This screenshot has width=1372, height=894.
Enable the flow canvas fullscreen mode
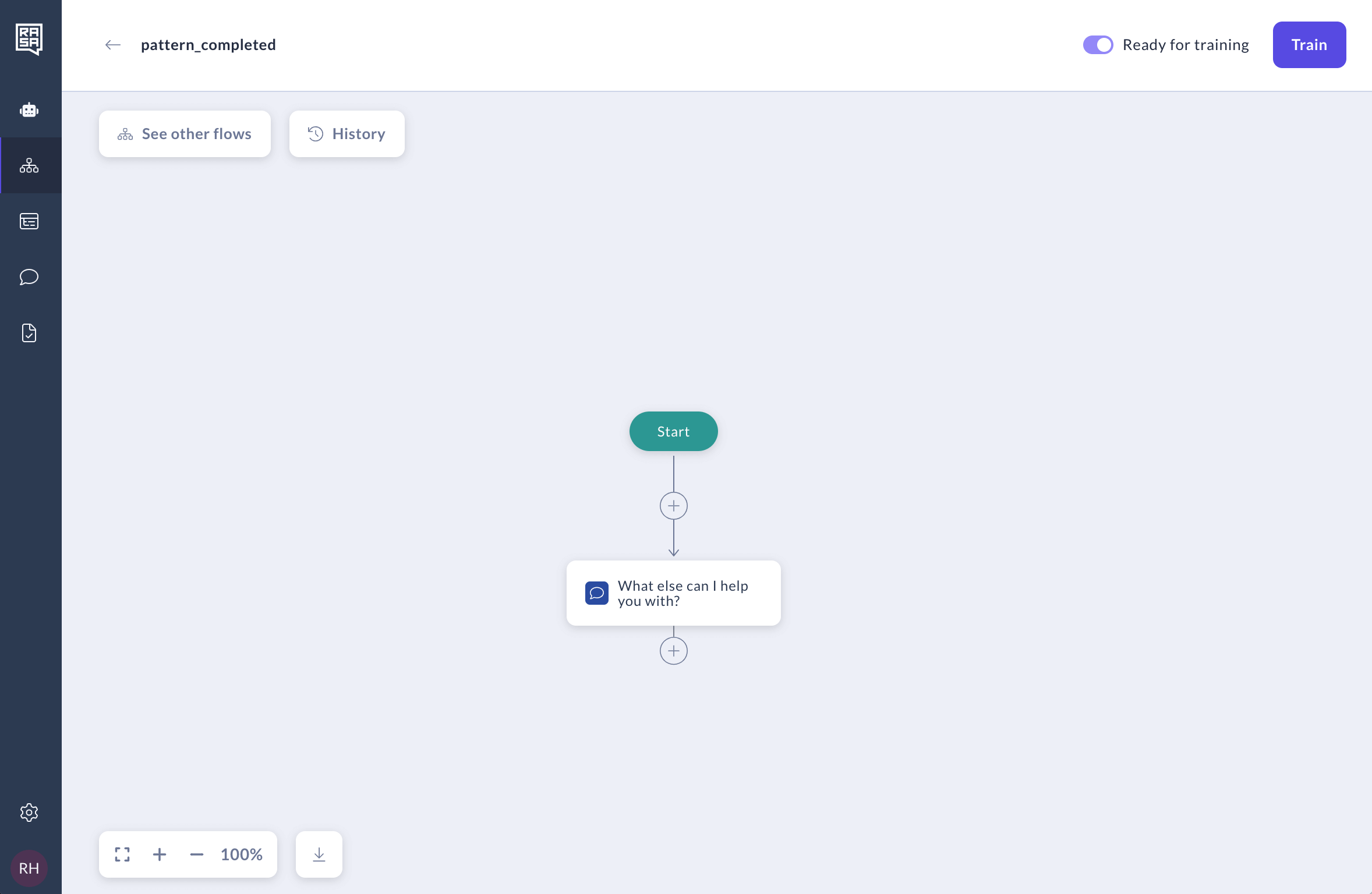coord(122,854)
